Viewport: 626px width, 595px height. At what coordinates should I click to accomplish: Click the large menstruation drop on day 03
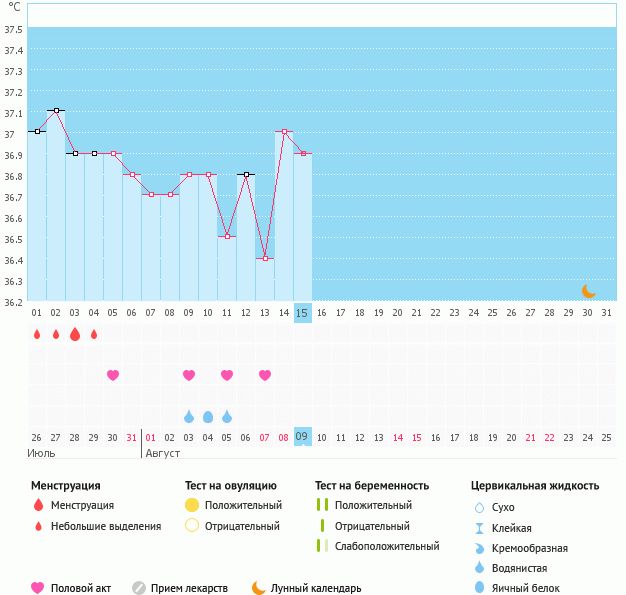tap(75, 335)
